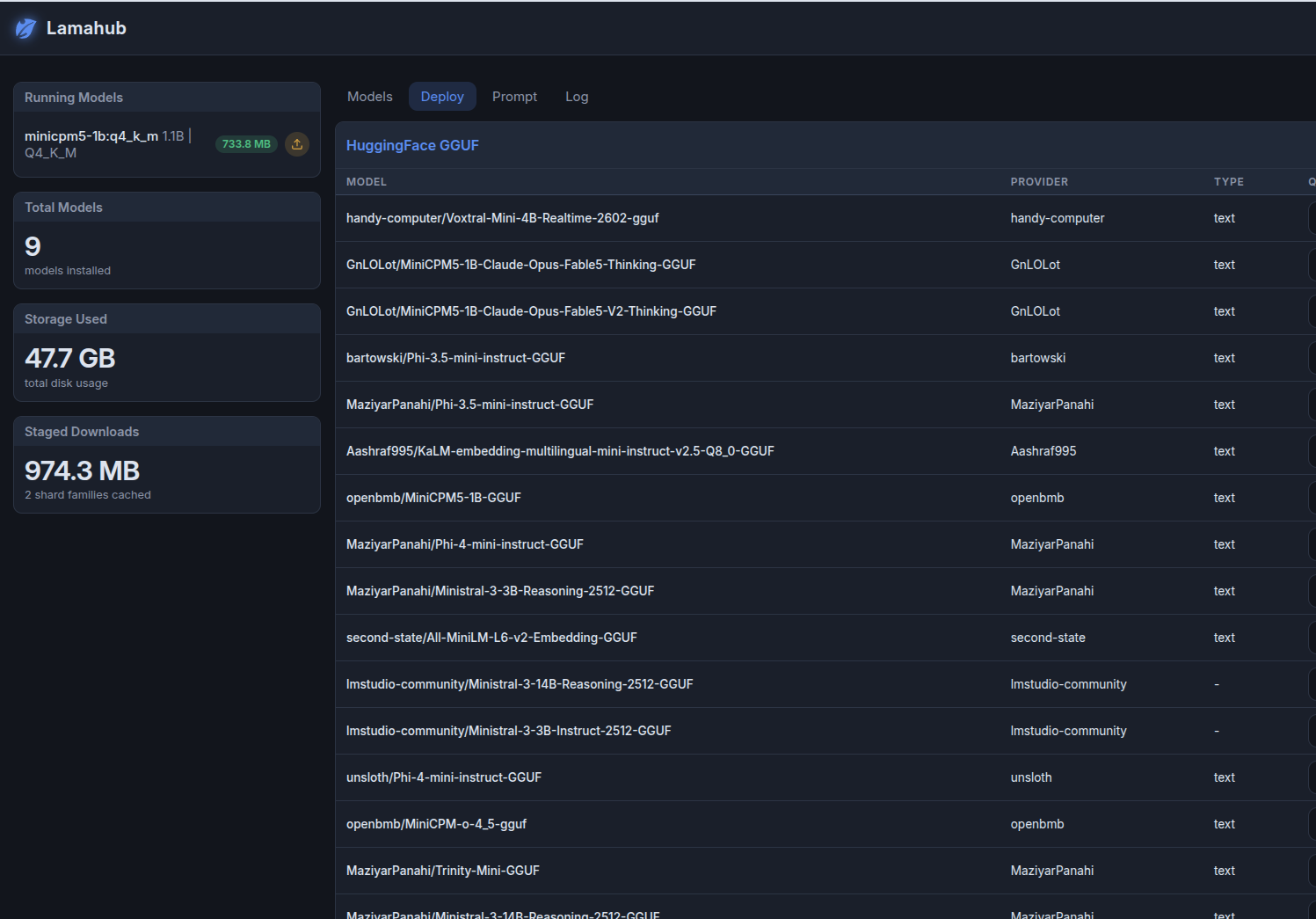Viewport: 1316px width, 919px height.
Task: Select Aashraf995/KaLM-embedding-multilingual-mini-instruct model
Action: tap(560, 451)
